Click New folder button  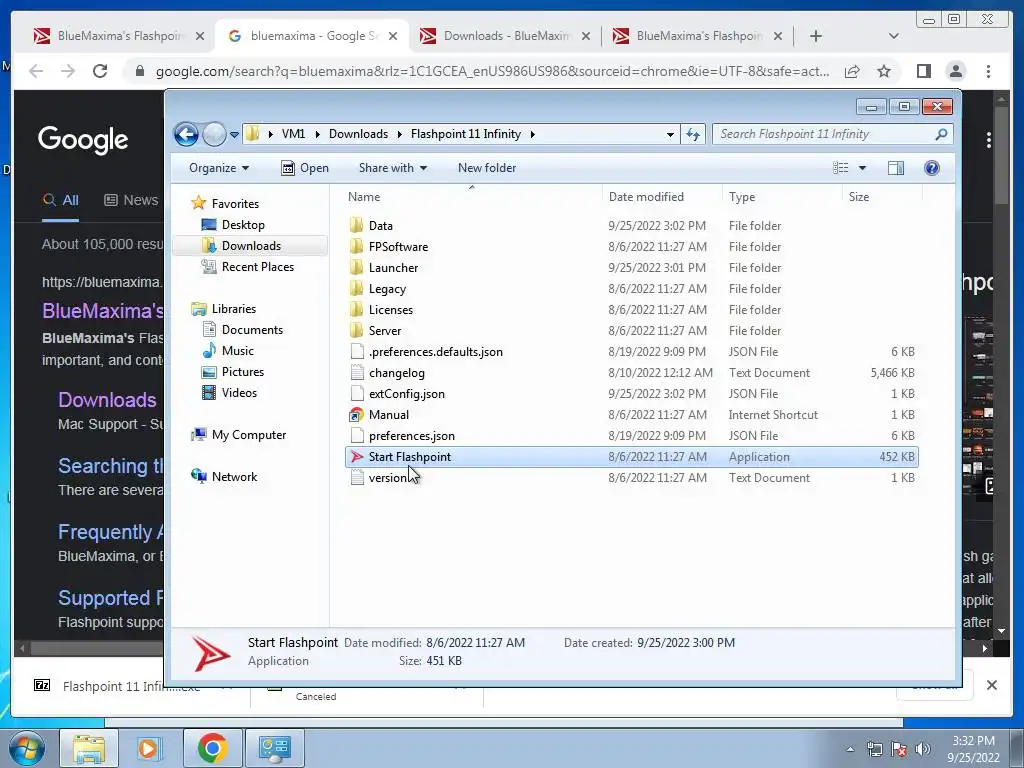point(487,168)
